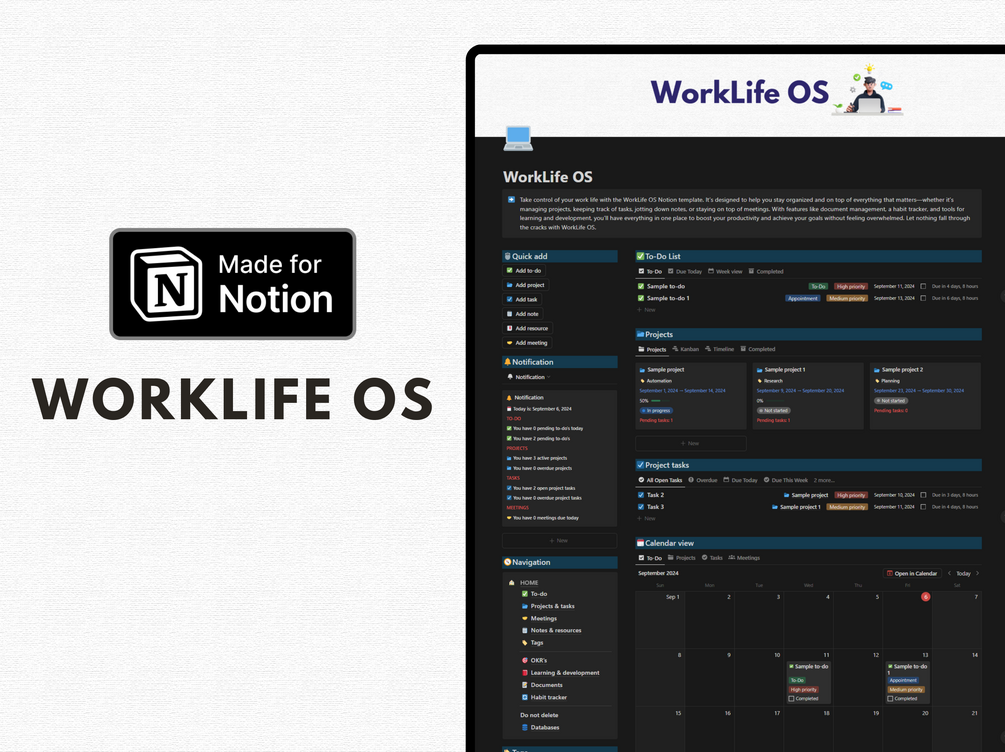Viewport: 1005px width, 752px height.
Task: Open the Sample to-do event on September 11
Action: point(808,683)
